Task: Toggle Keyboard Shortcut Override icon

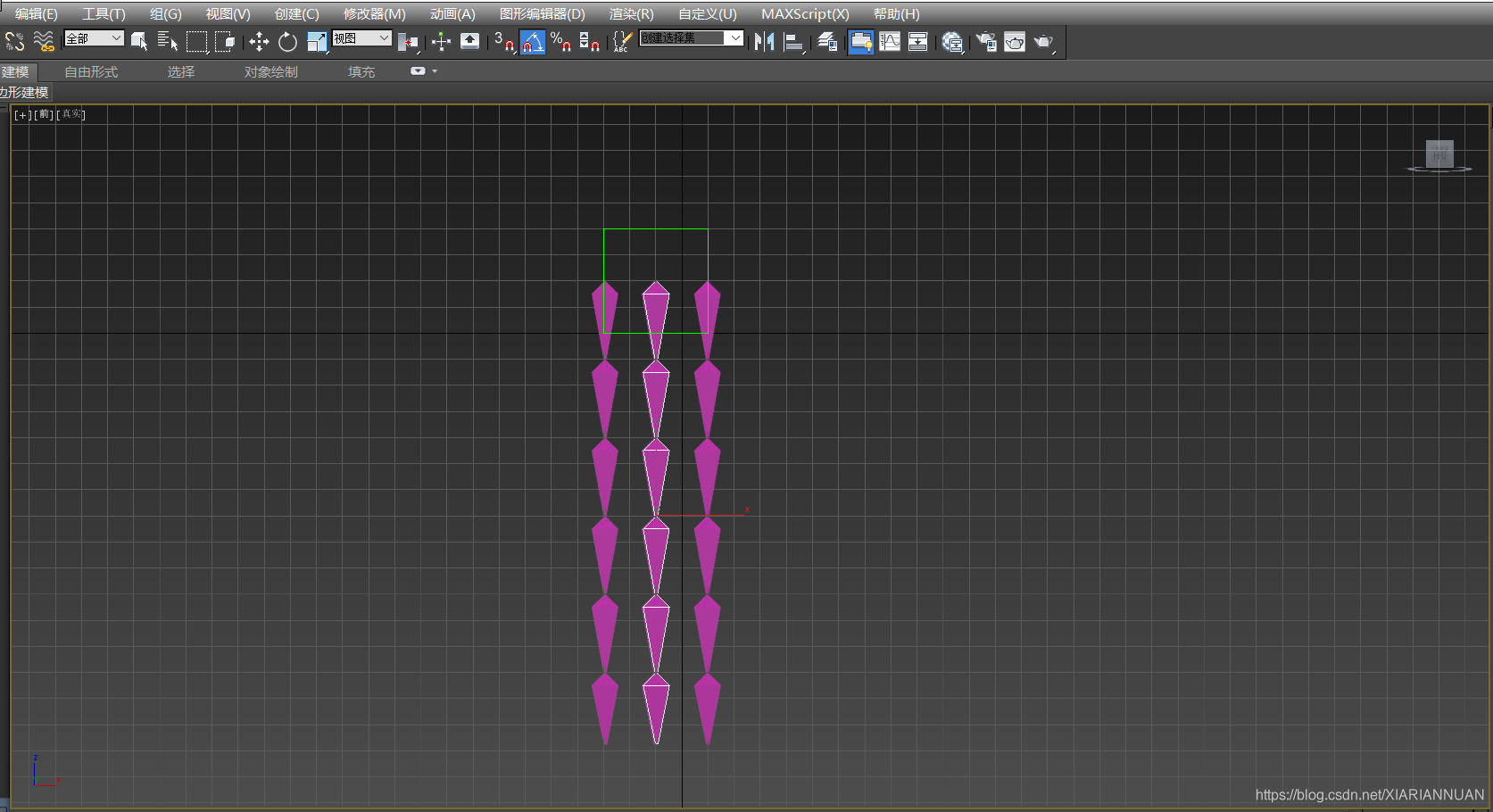Action: 469,41
